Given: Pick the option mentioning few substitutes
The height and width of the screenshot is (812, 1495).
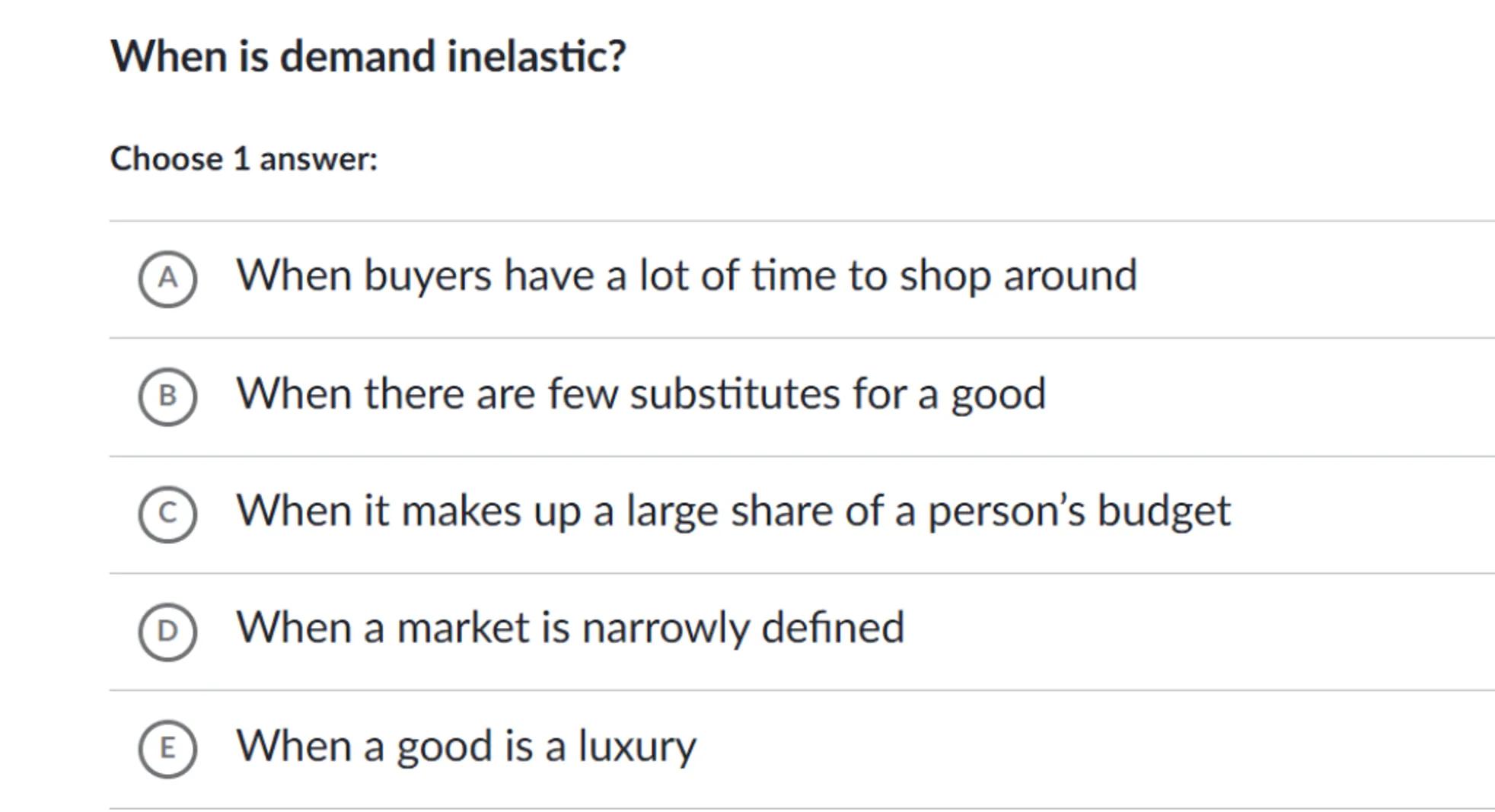Looking at the screenshot, I should click(641, 394).
